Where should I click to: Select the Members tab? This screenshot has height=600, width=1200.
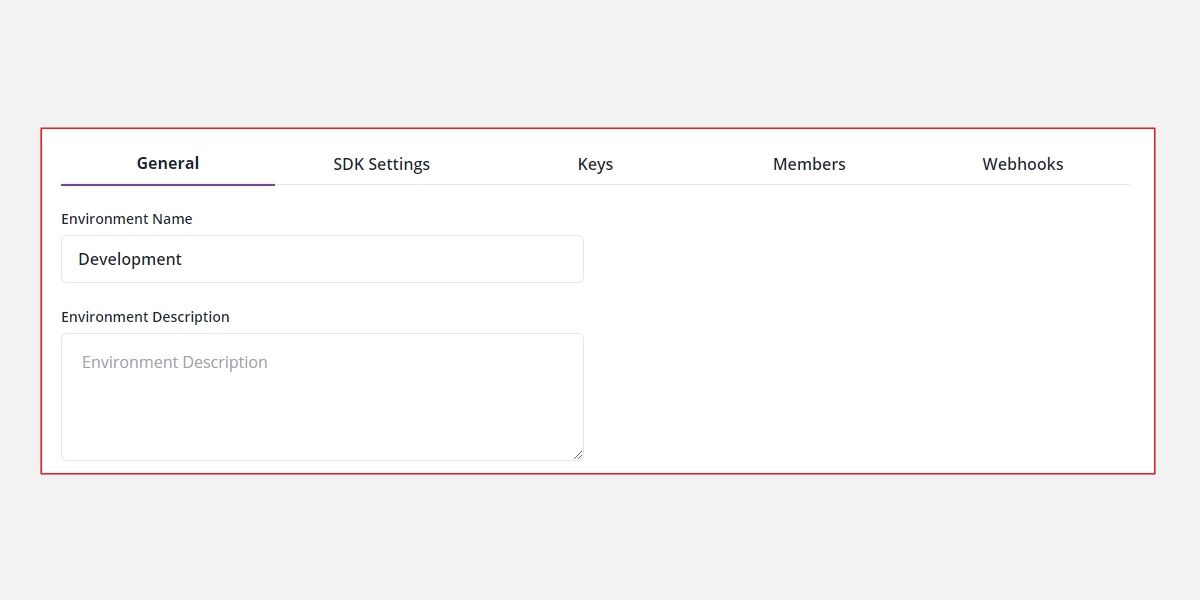(809, 163)
